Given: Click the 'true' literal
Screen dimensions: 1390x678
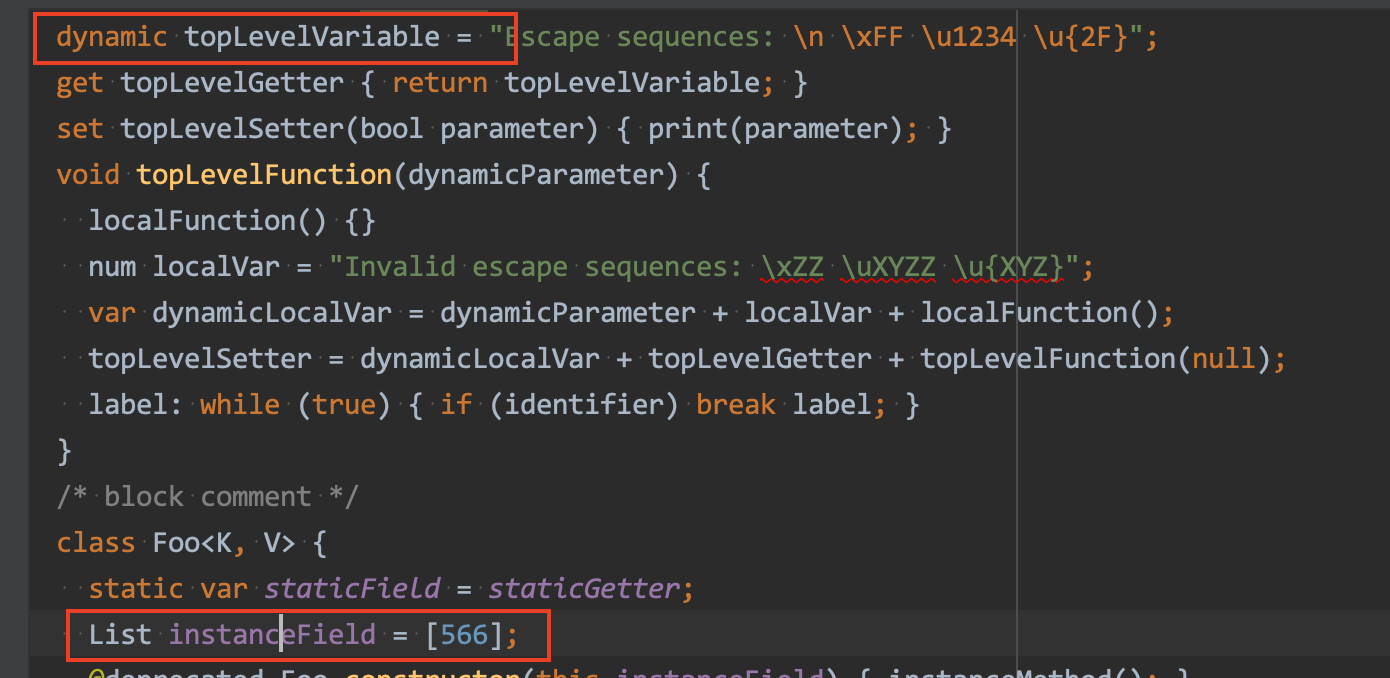Looking at the screenshot, I should click(x=344, y=404).
